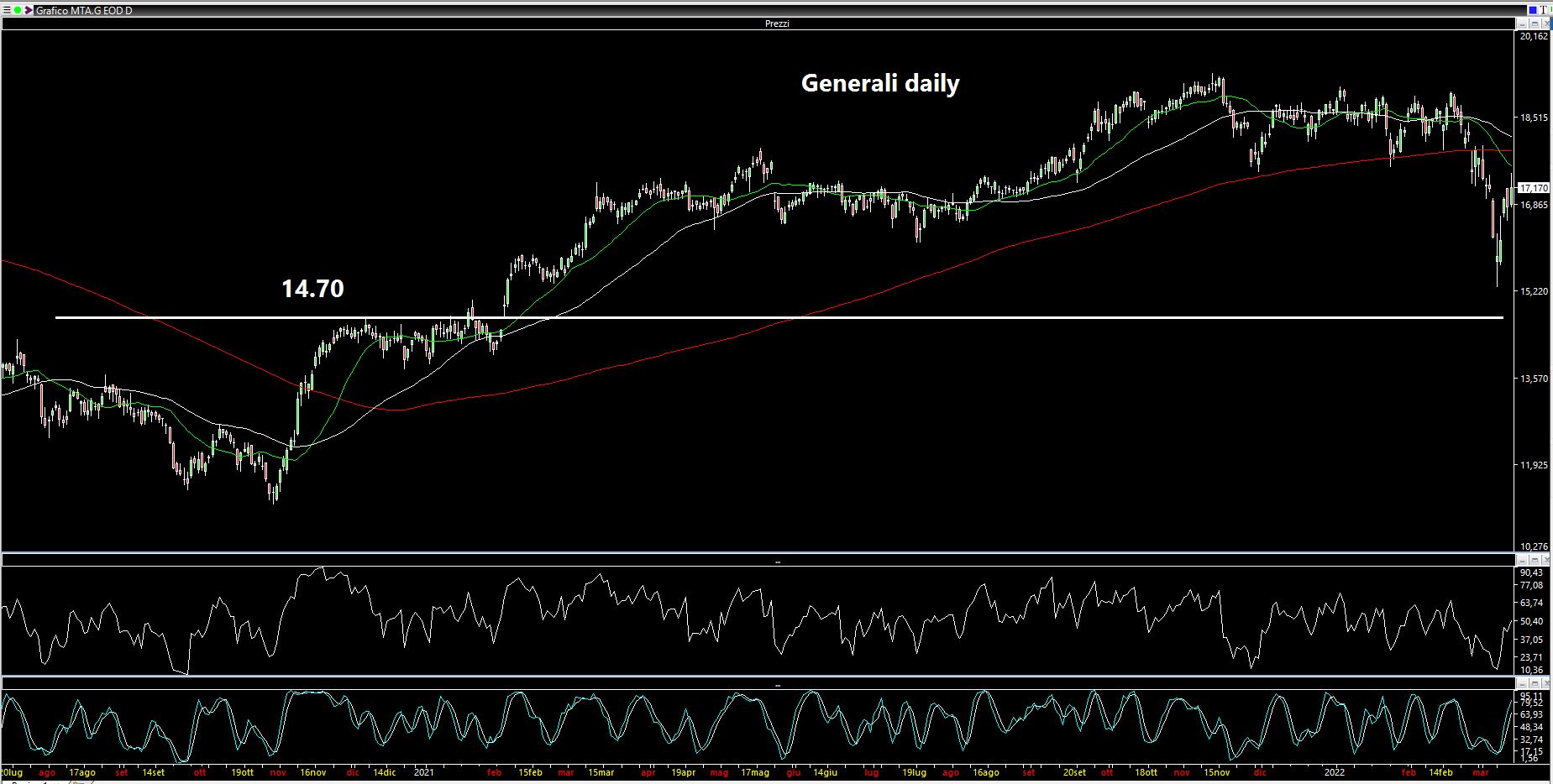1553x784 pixels.
Task: Click the green status circle icon
Action: tap(18, 10)
